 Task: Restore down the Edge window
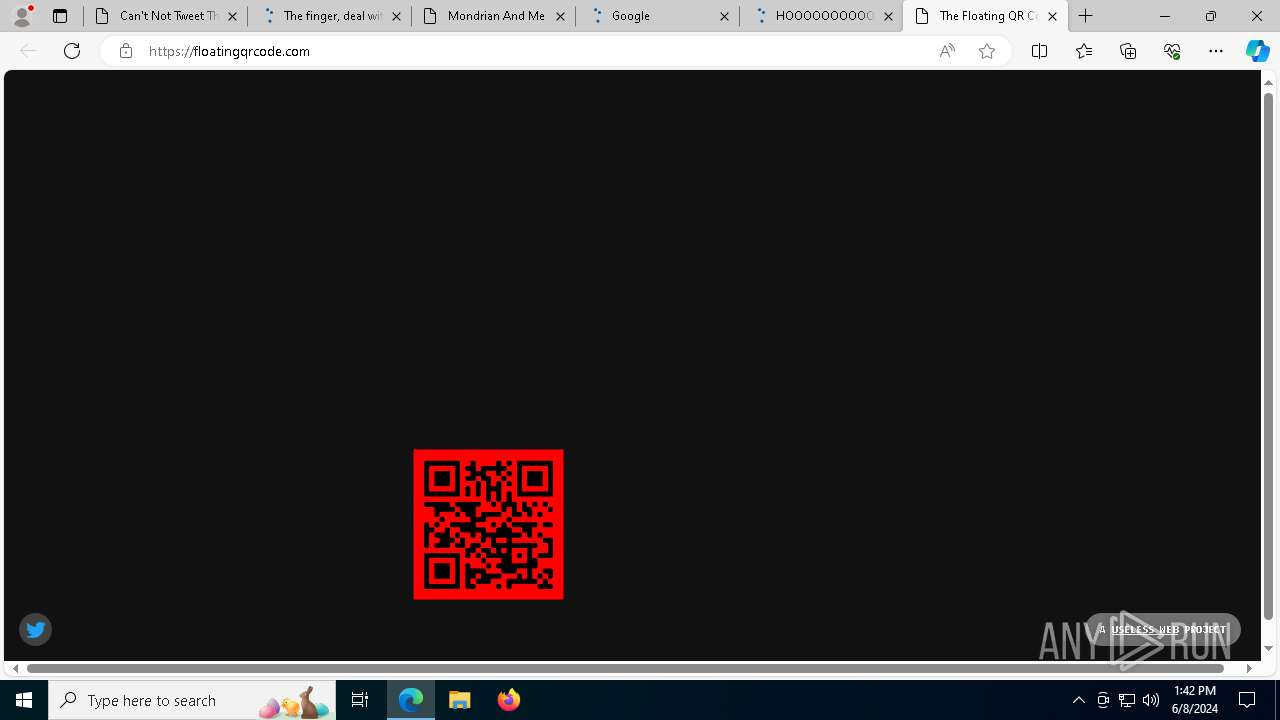click(1211, 16)
